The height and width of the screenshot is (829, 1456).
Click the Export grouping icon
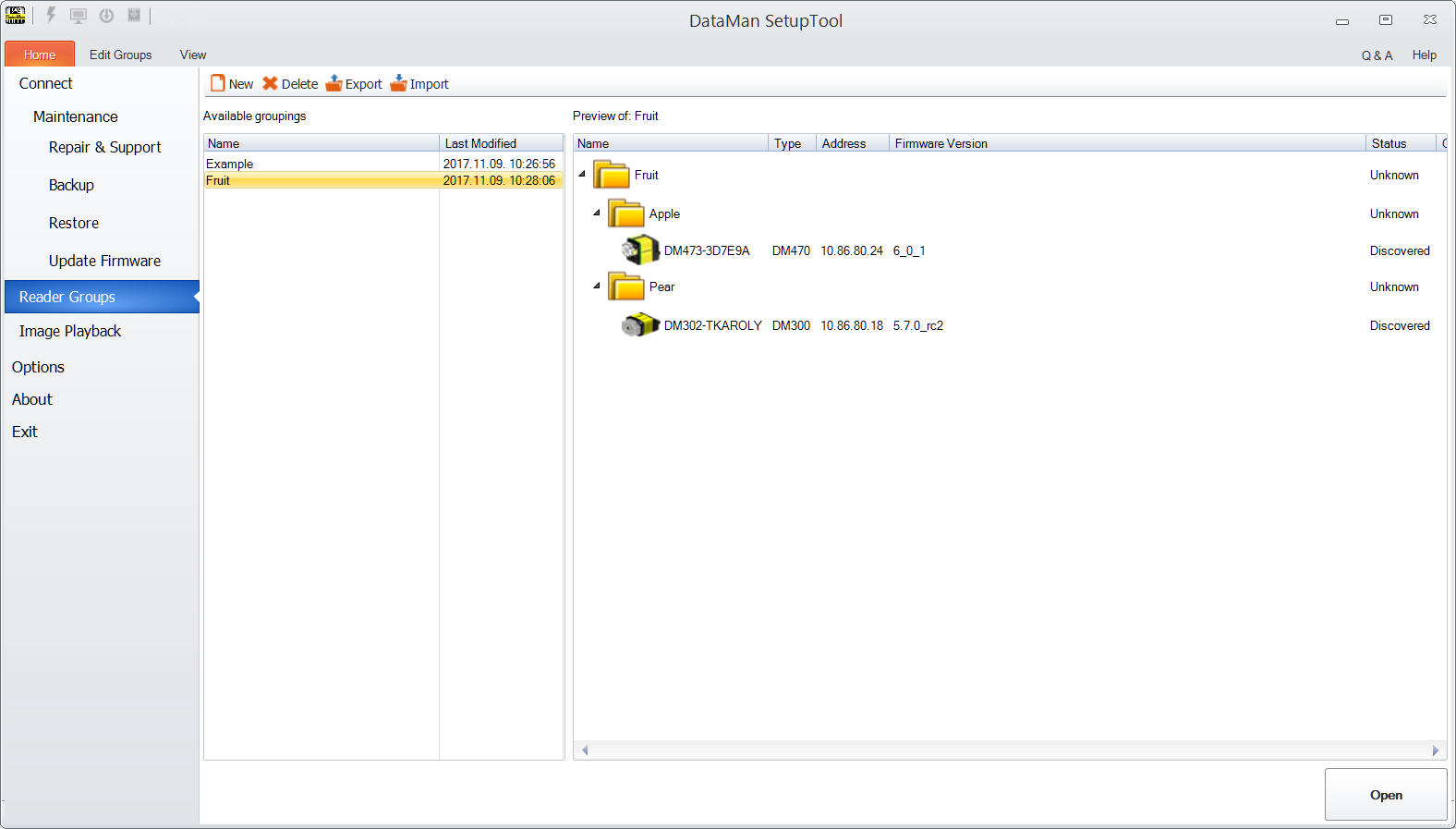click(x=334, y=83)
